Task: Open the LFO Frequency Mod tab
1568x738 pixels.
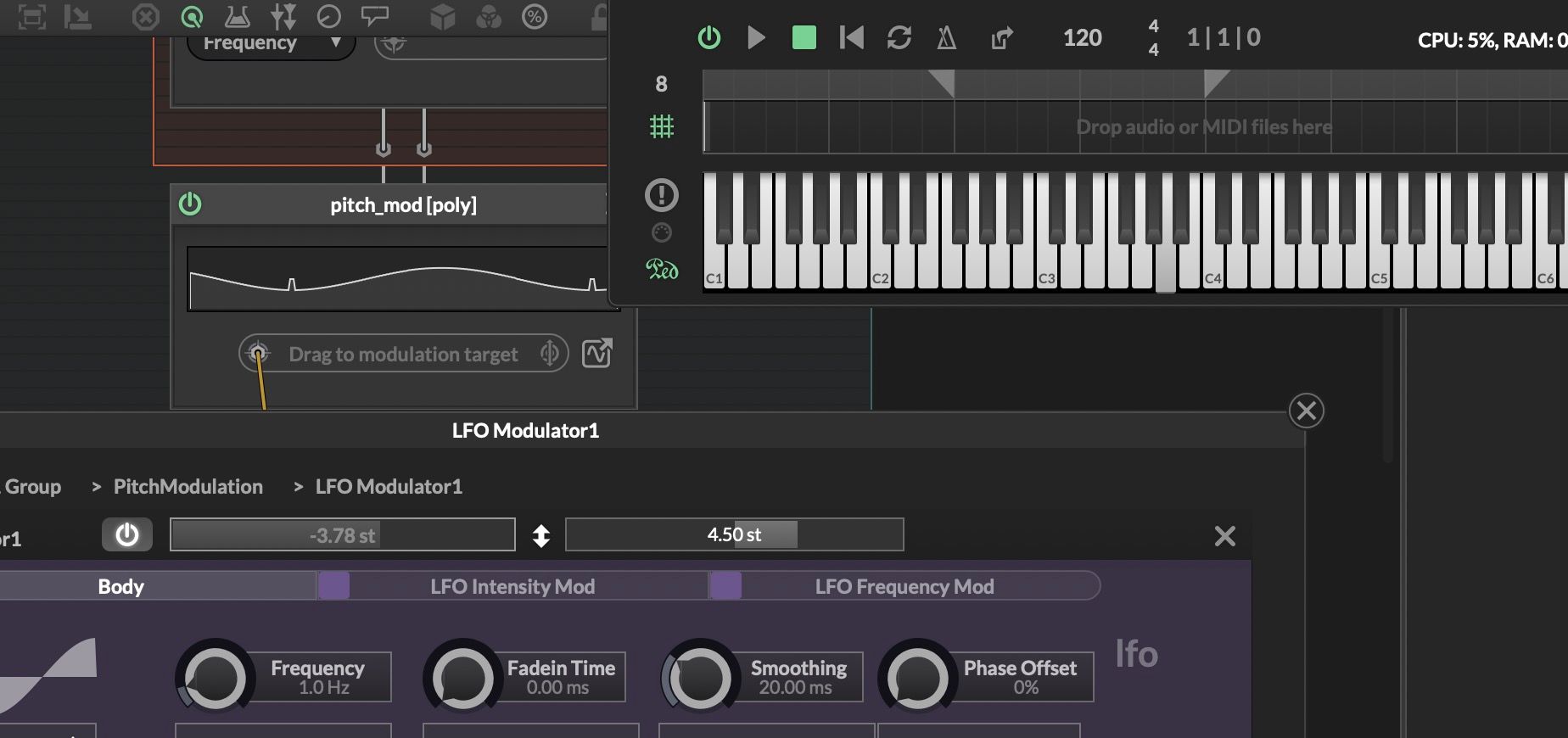Action: pos(904,586)
